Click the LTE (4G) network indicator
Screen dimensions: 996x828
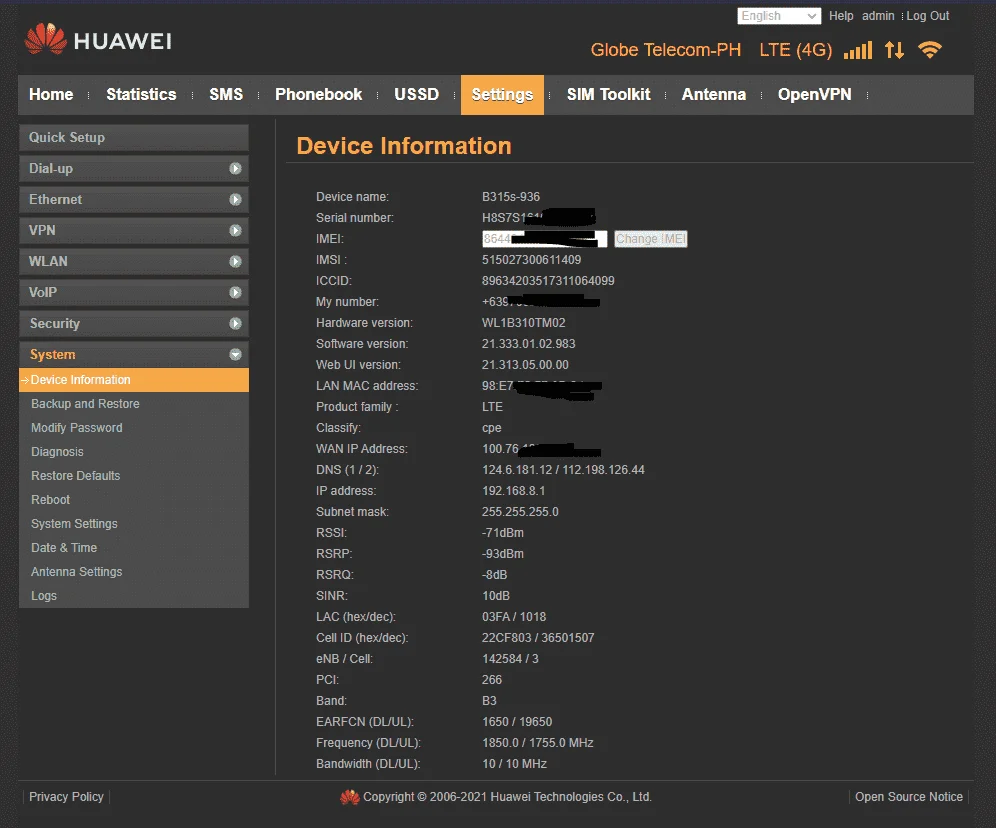[x=796, y=50]
